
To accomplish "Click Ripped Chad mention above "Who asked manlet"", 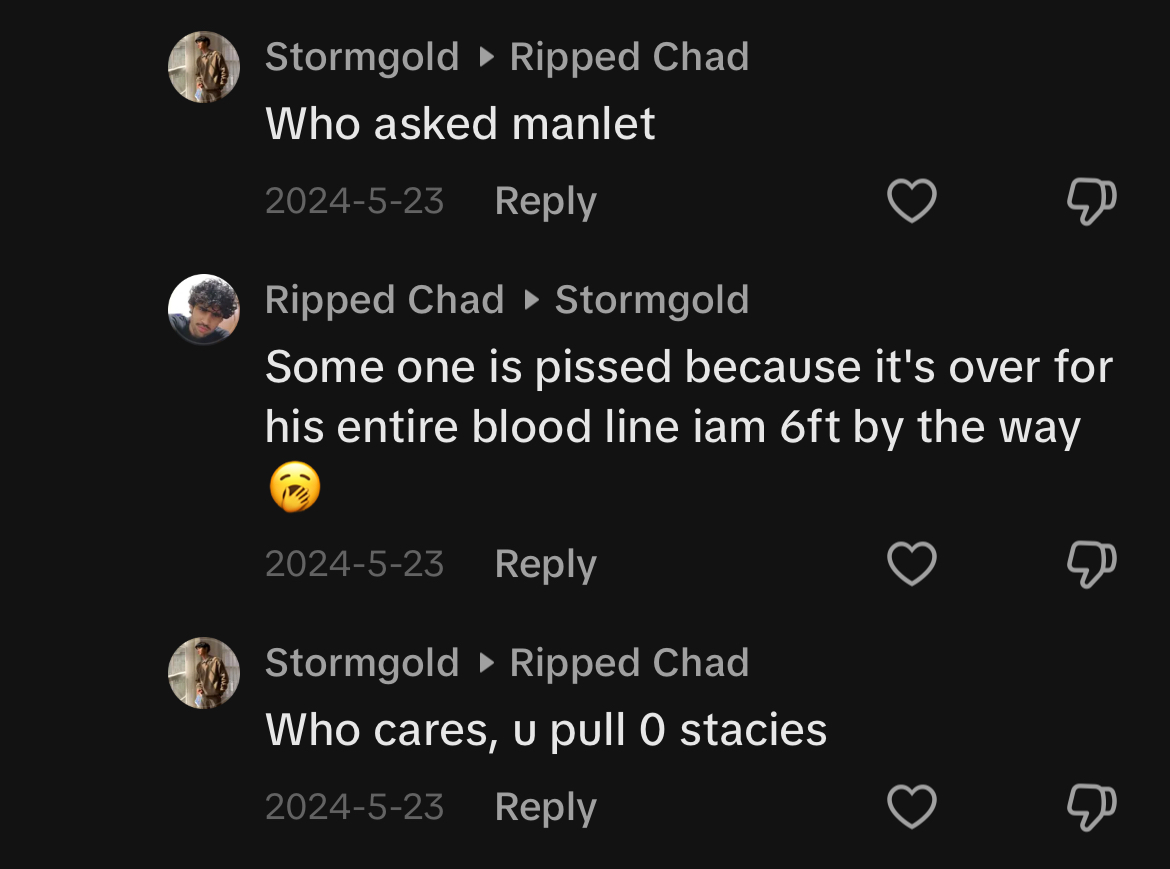I will click(x=629, y=57).
